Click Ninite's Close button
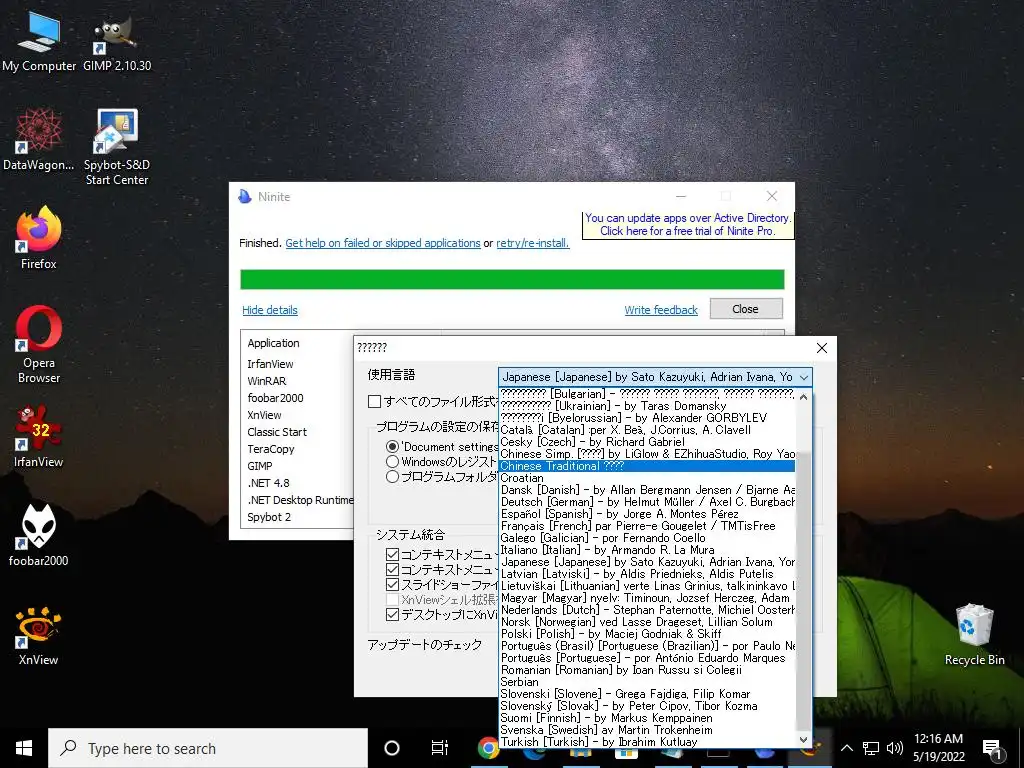The height and width of the screenshot is (768, 1024). (746, 309)
